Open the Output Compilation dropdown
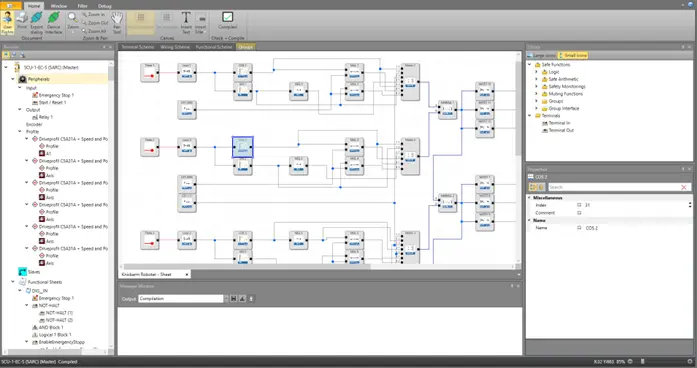Image resolution: width=697 pixels, height=368 pixels. (x=226, y=299)
